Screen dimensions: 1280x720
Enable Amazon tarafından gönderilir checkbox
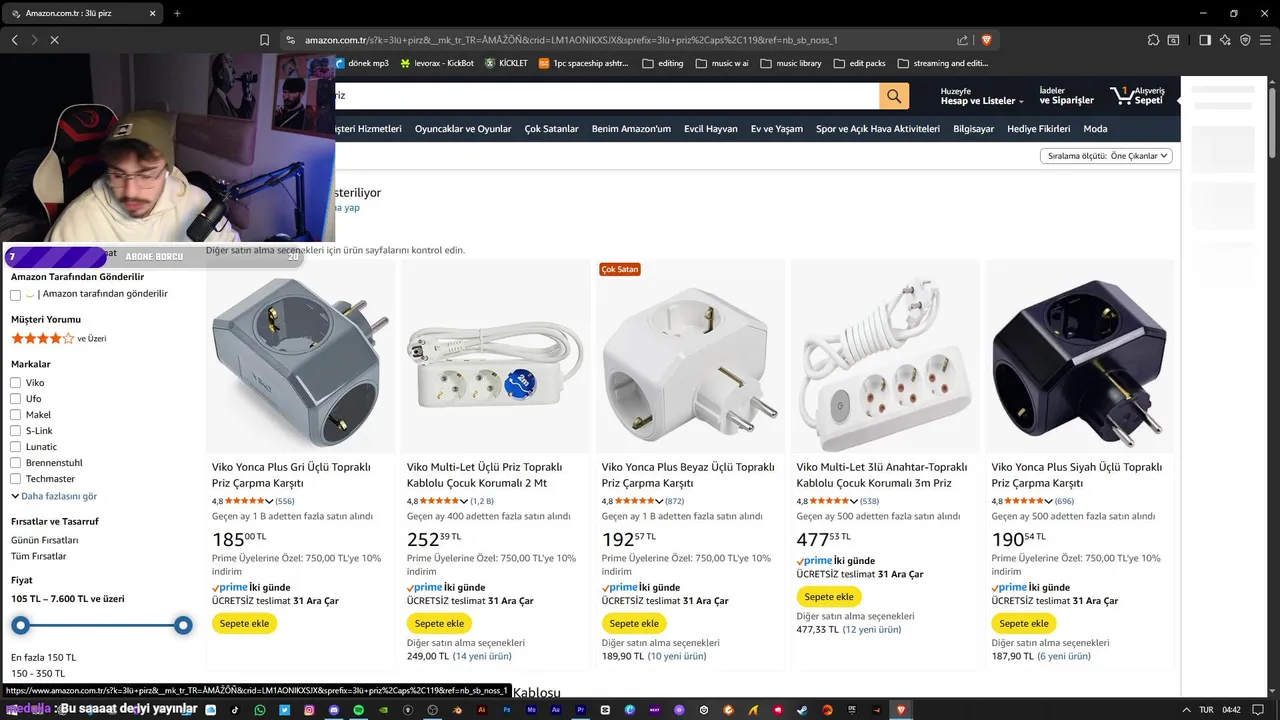16,295
